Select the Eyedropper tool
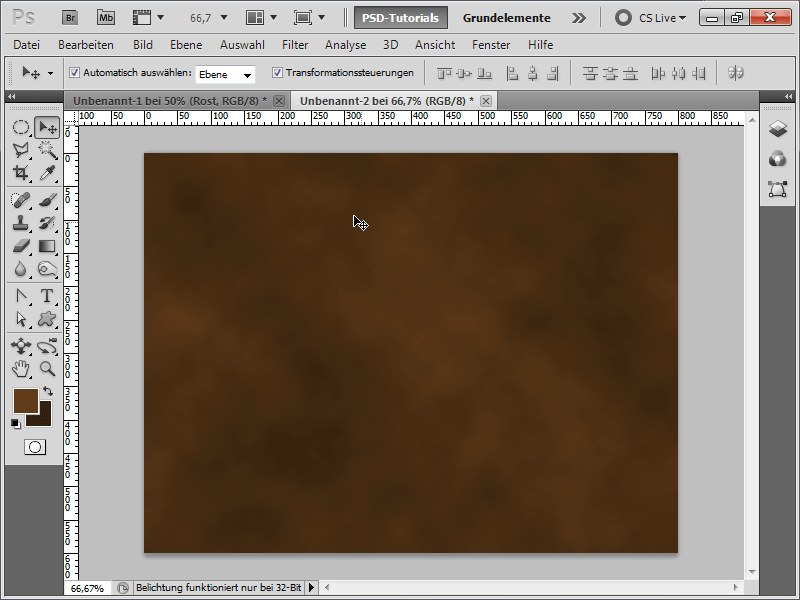The image size is (800, 600). pyautogui.click(x=47, y=173)
